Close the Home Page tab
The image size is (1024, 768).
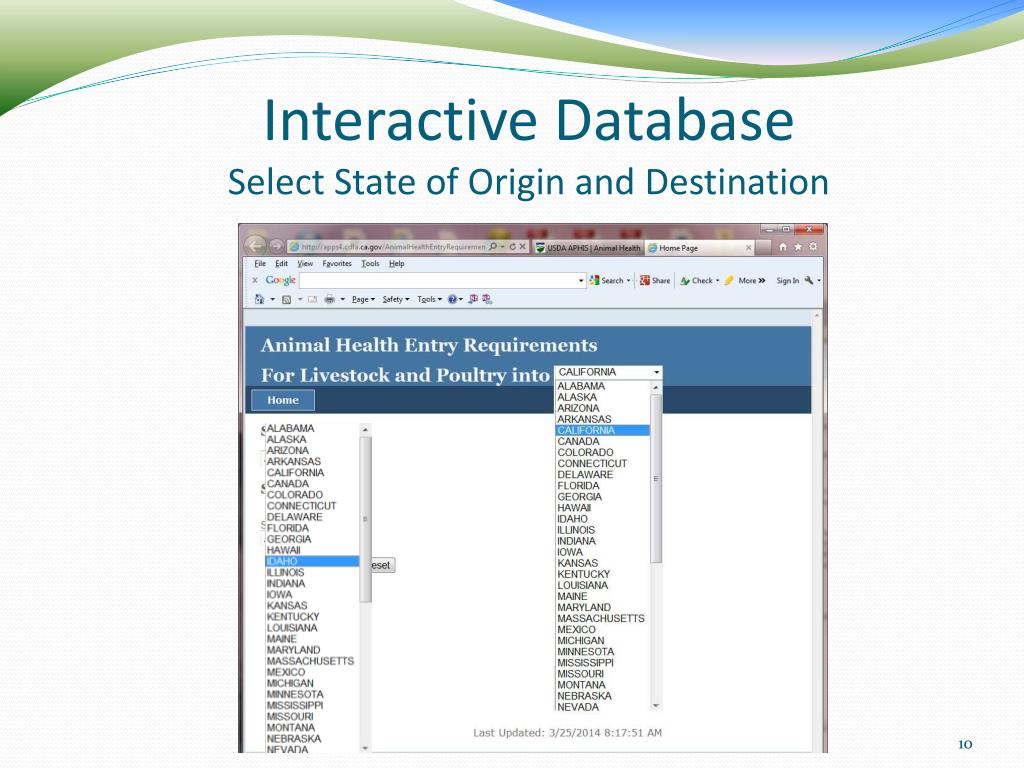click(x=748, y=248)
